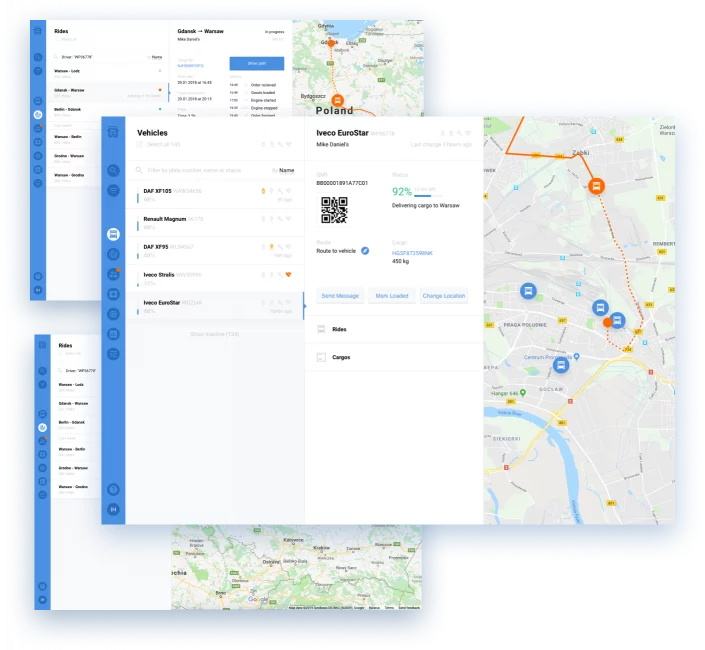Click the 92% delivery progress bar

pyautogui.click(x=428, y=196)
